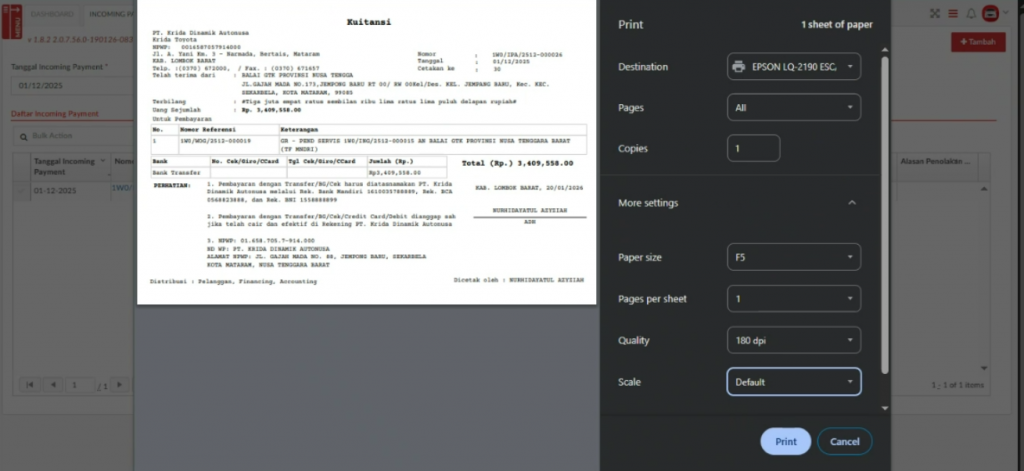Image resolution: width=1024 pixels, height=471 pixels.
Task: Click the print settings panel scrollbar
Action: point(883,200)
